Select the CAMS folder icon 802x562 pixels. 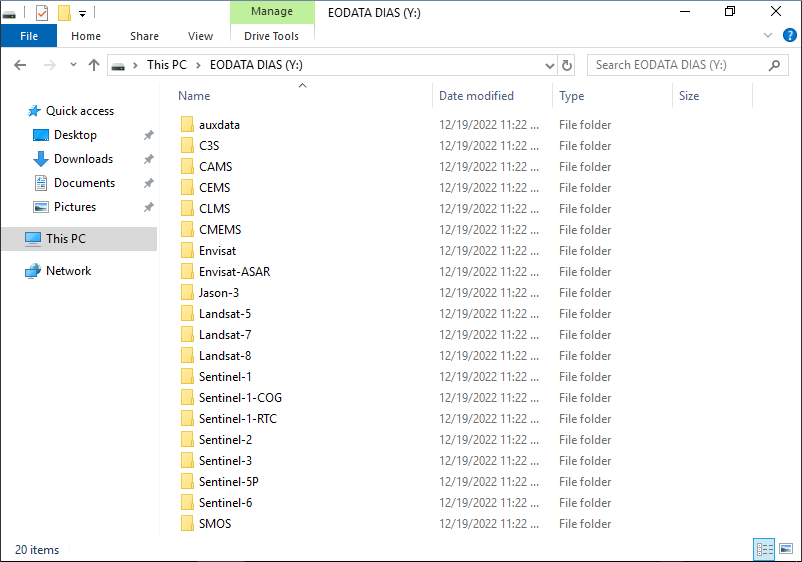(187, 166)
